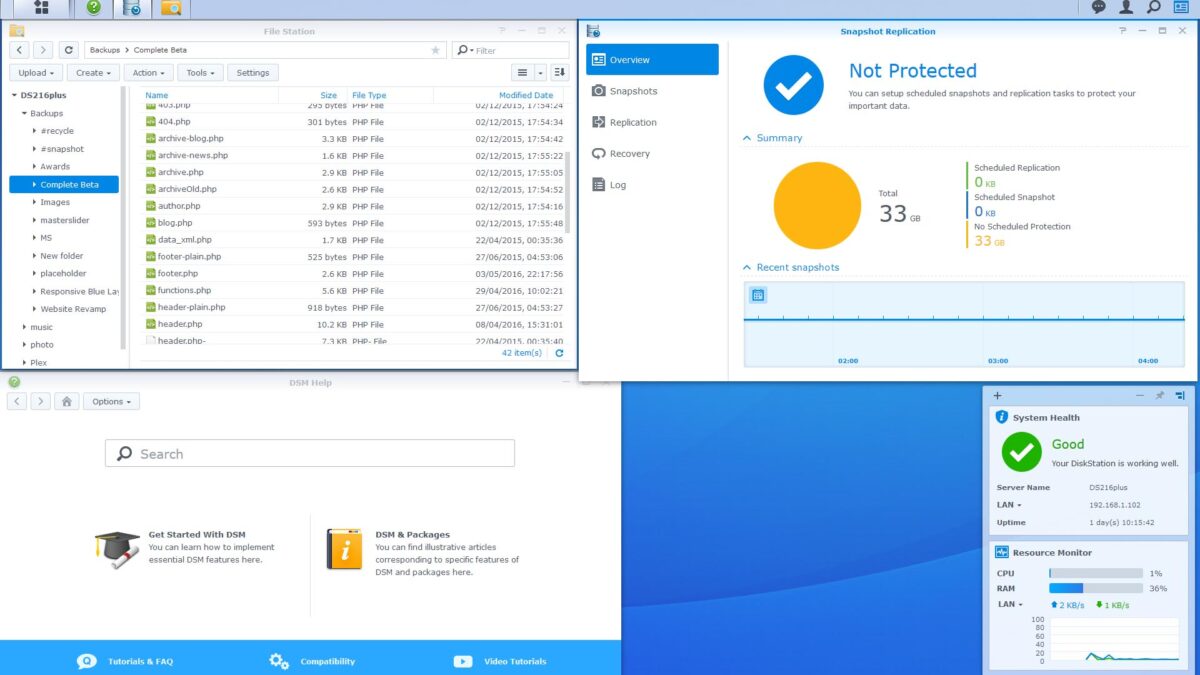Go to DSM Help home page

click(x=66, y=401)
